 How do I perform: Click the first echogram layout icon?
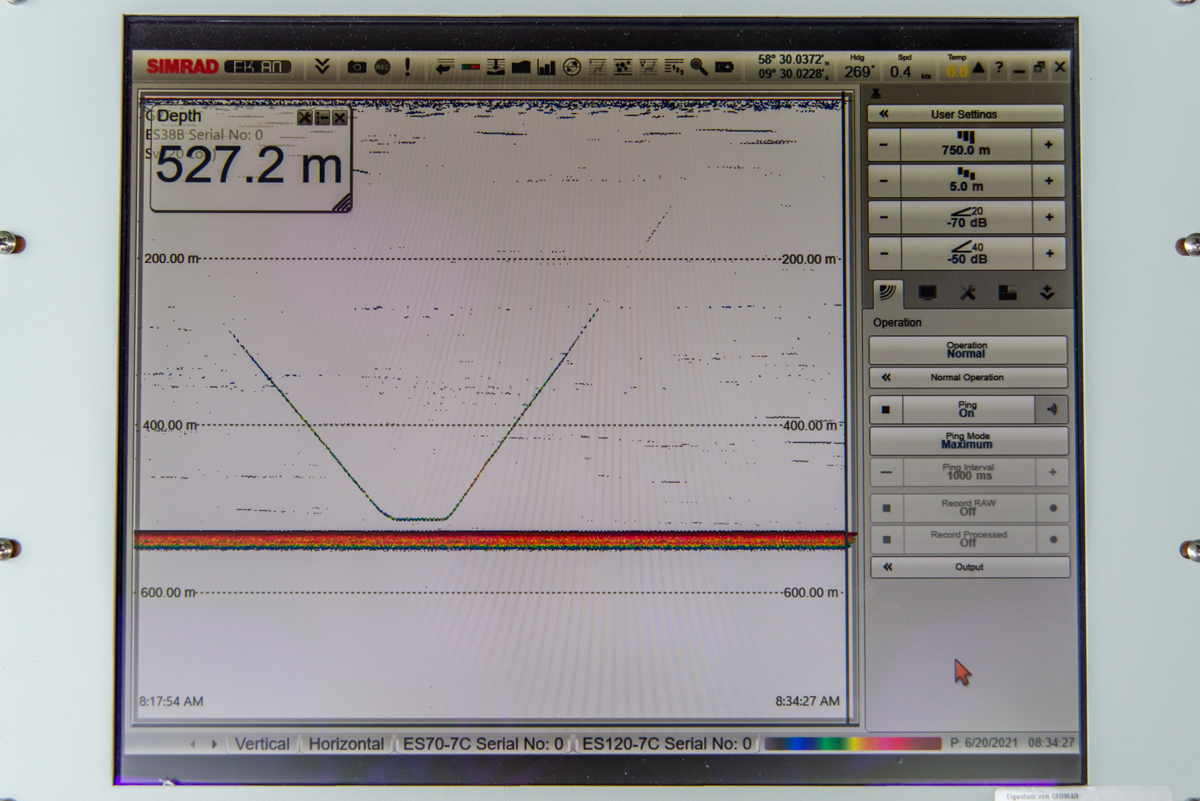598,67
